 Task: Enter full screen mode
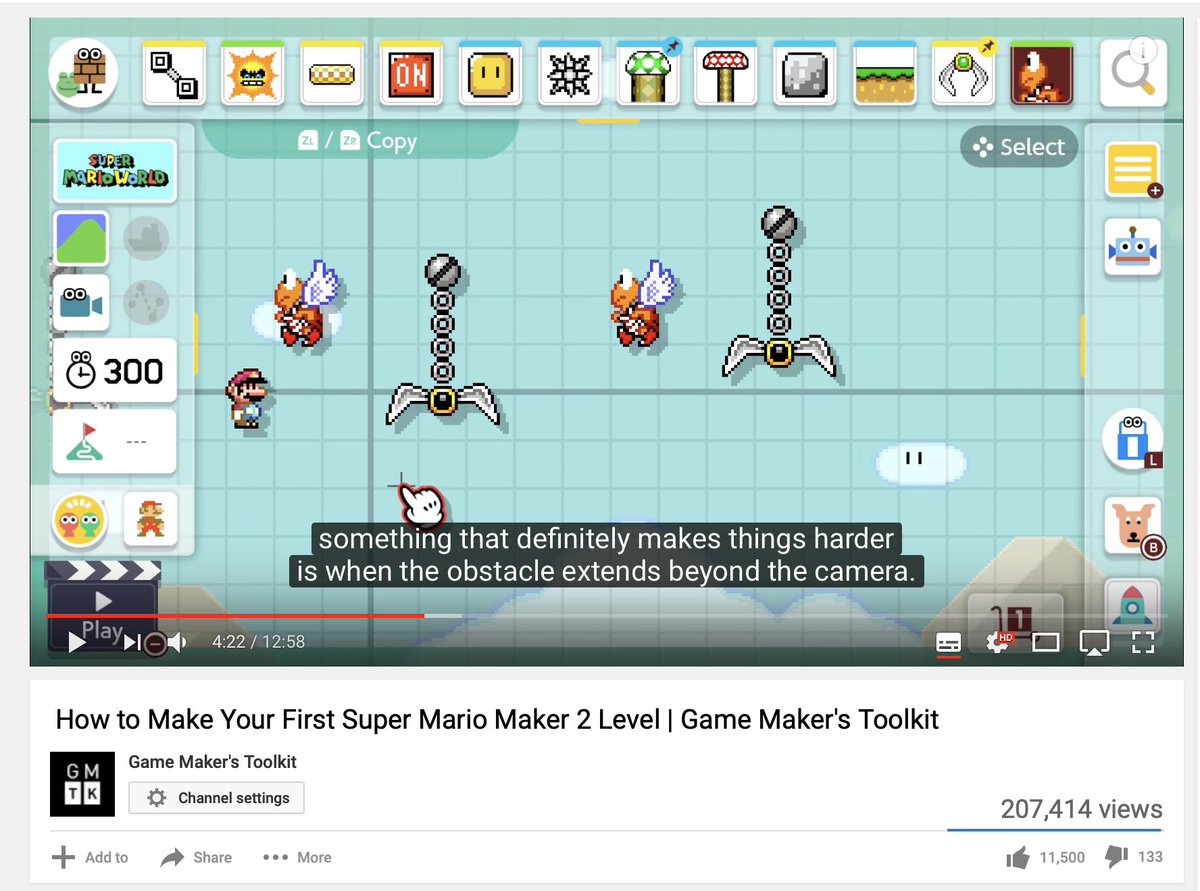tap(1143, 642)
